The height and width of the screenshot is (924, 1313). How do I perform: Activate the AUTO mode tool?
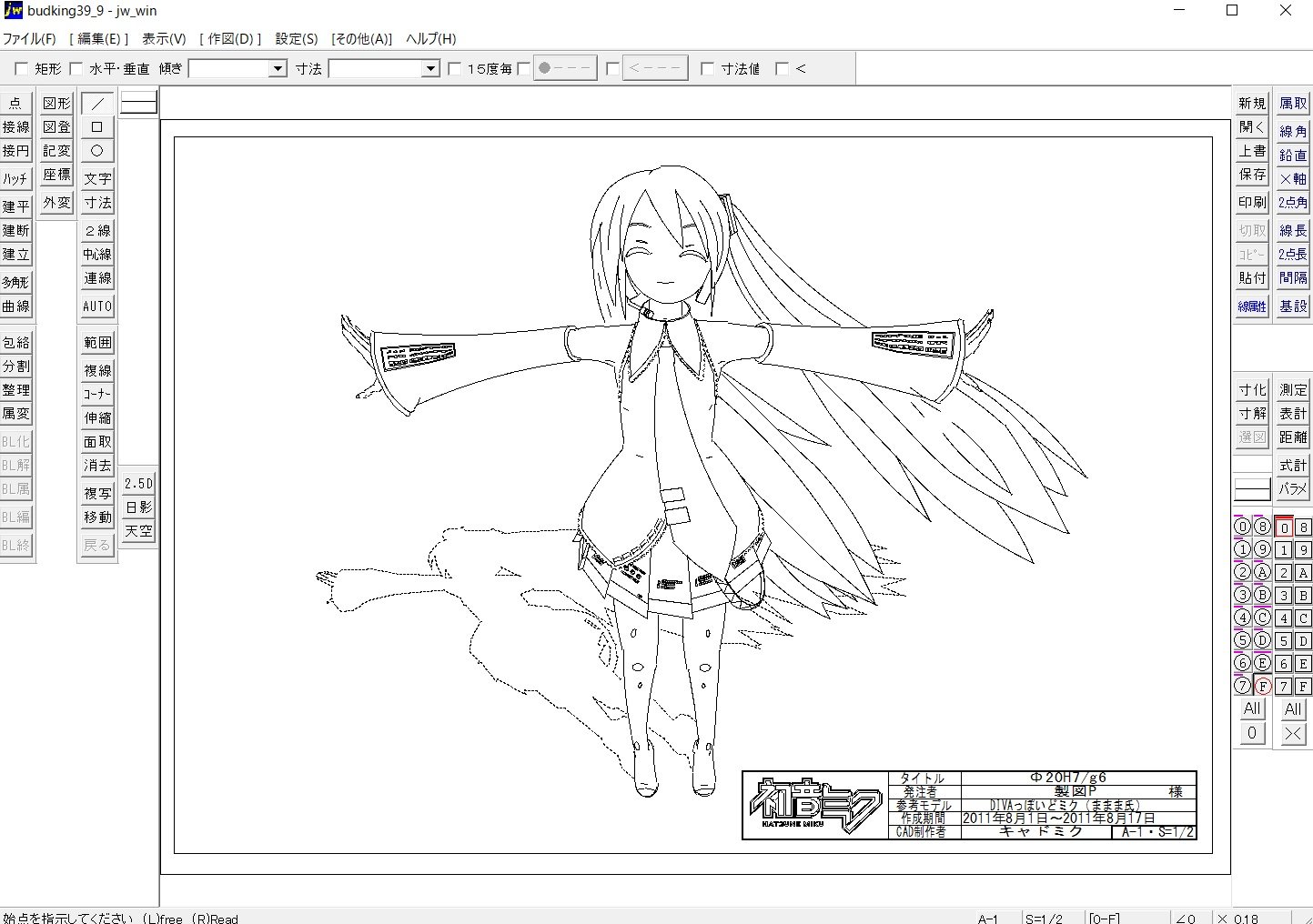click(97, 306)
